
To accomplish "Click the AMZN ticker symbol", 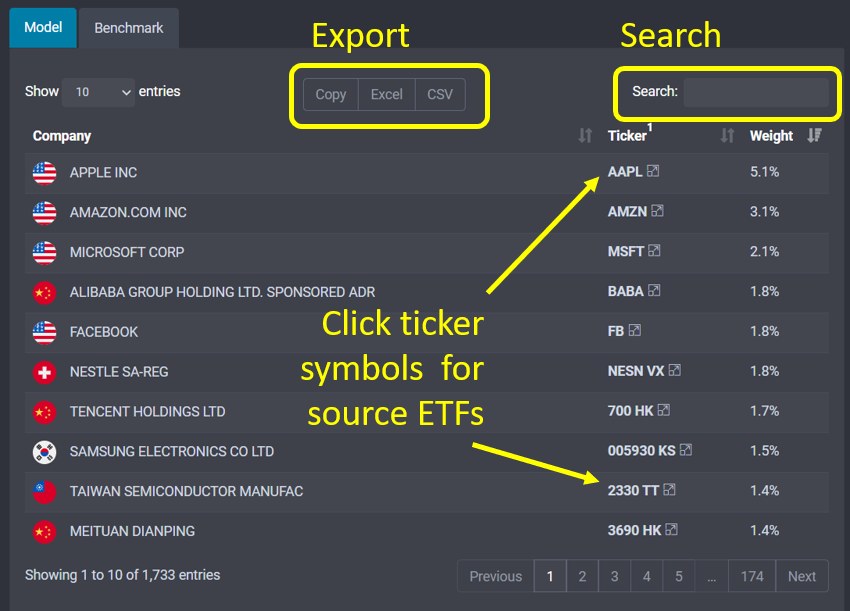I will click(x=627, y=211).
